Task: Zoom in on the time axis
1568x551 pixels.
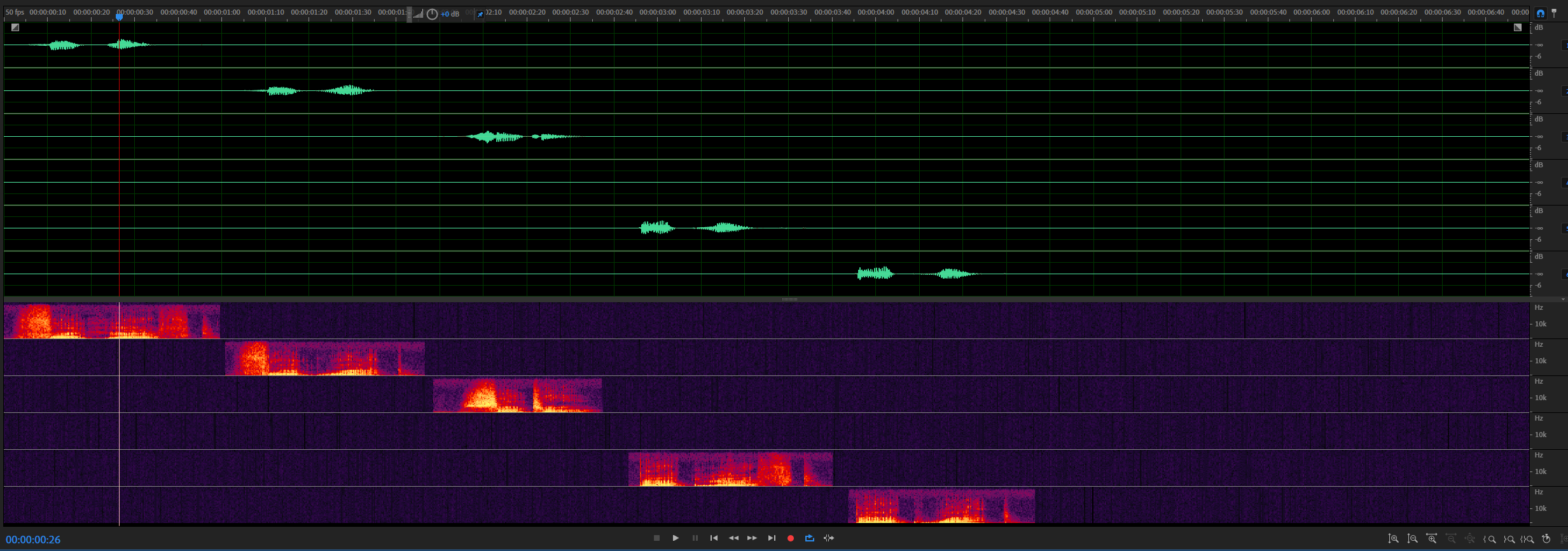Action: pos(1431,539)
